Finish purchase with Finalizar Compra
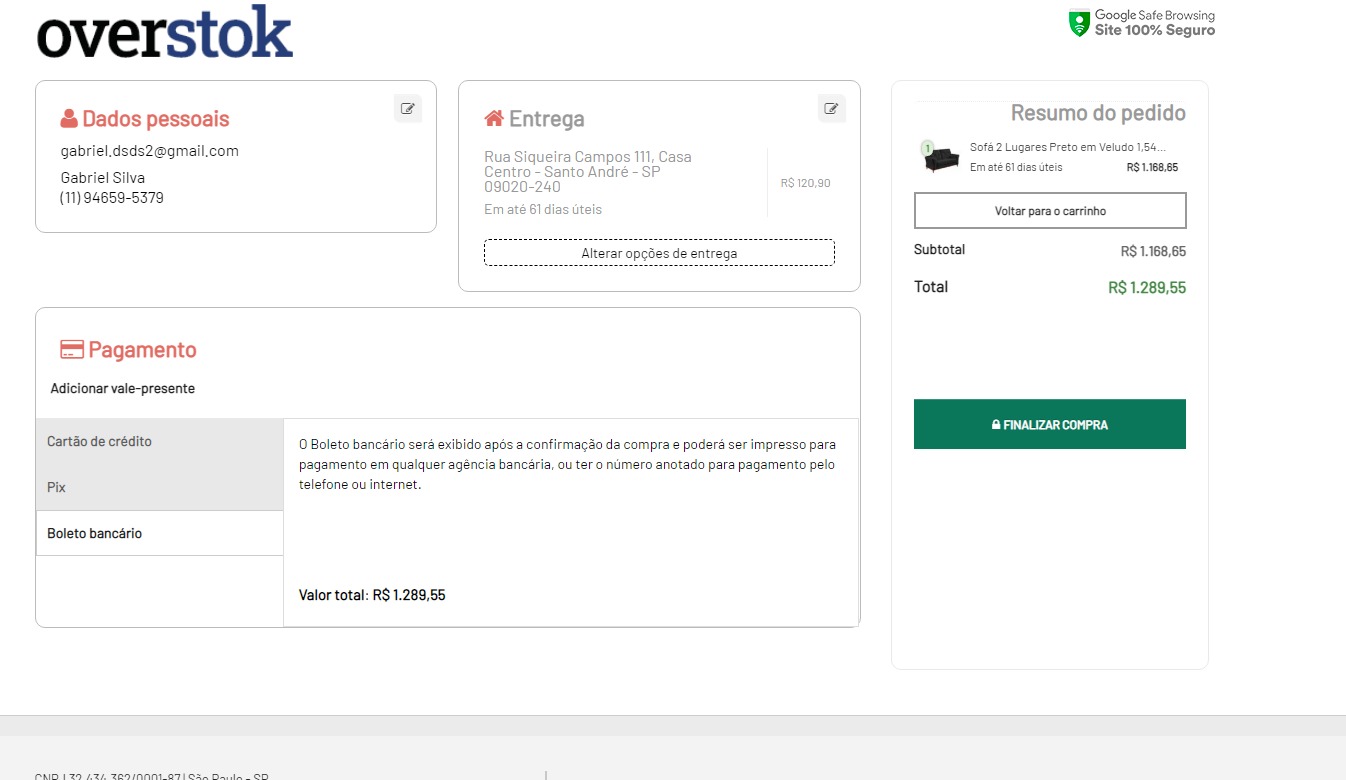1346x780 pixels. pos(1050,425)
